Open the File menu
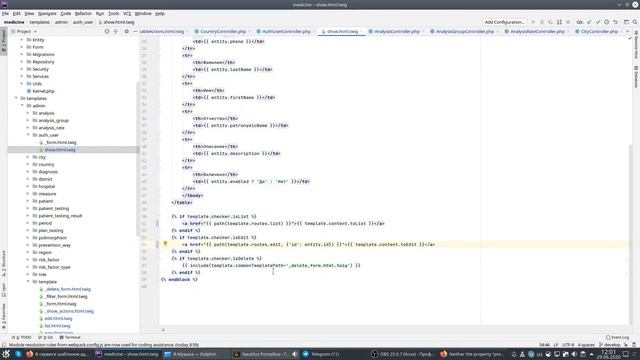This screenshot has height=360, width=640. point(5,13)
